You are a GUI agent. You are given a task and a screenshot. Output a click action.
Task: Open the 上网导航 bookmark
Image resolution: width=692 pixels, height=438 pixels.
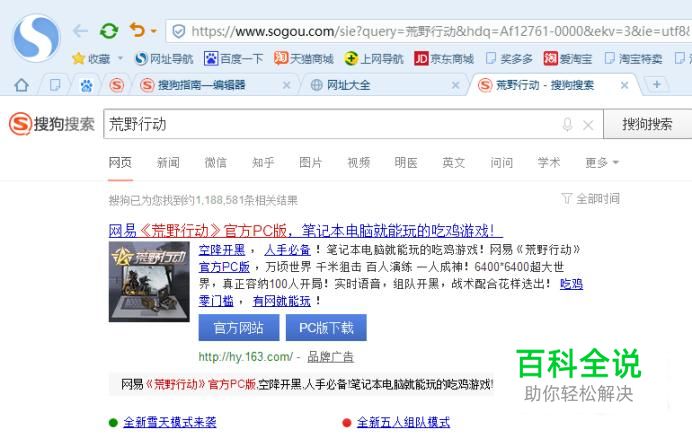click(374, 58)
